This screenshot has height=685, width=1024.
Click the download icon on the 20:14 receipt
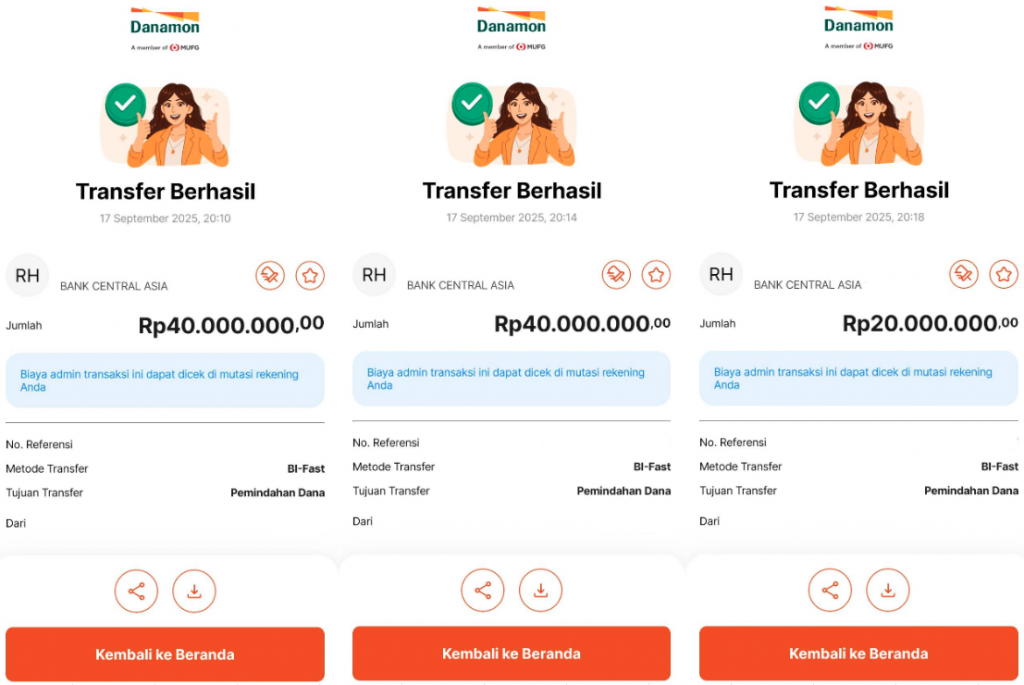click(541, 590)
